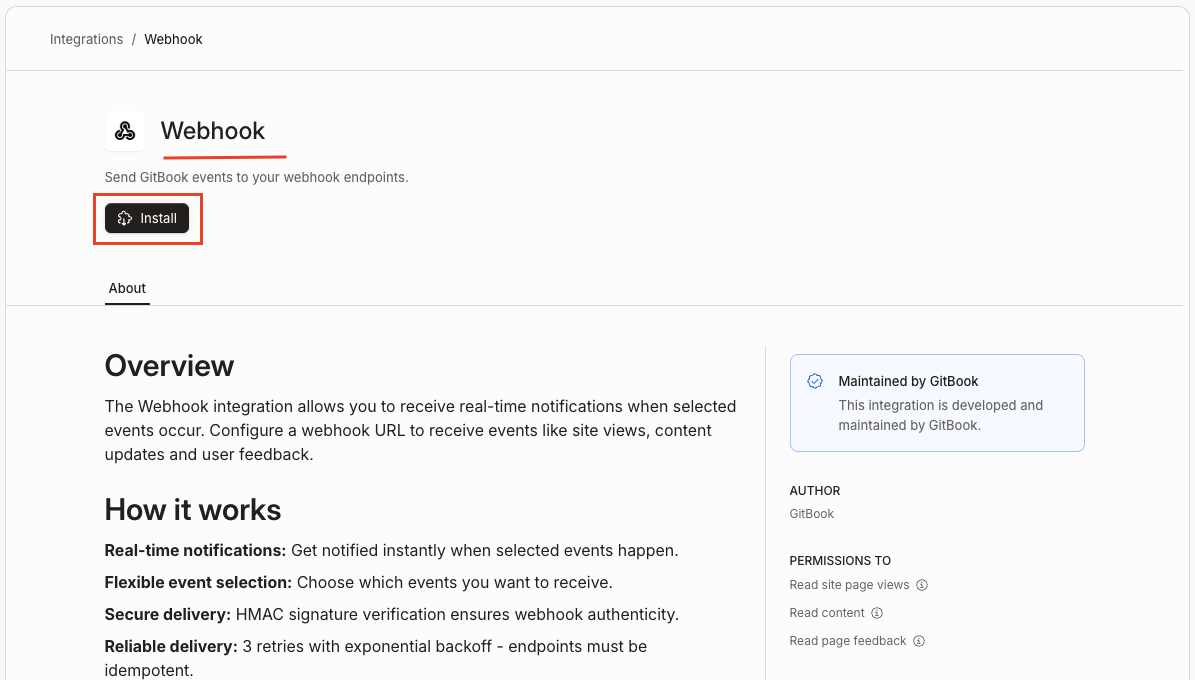Click the Webhook page title
Viewport: 1195px width, 680px height.
click(x=213, y=131)
